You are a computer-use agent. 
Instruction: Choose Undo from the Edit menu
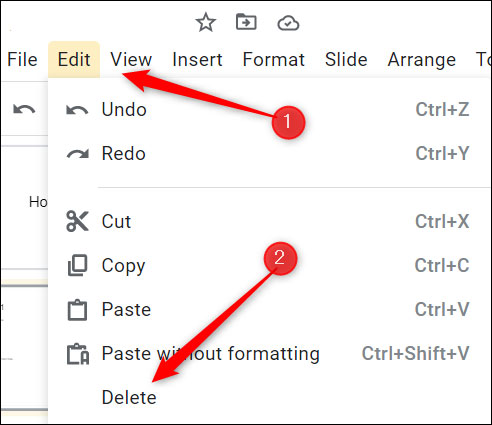pos(270,109)
